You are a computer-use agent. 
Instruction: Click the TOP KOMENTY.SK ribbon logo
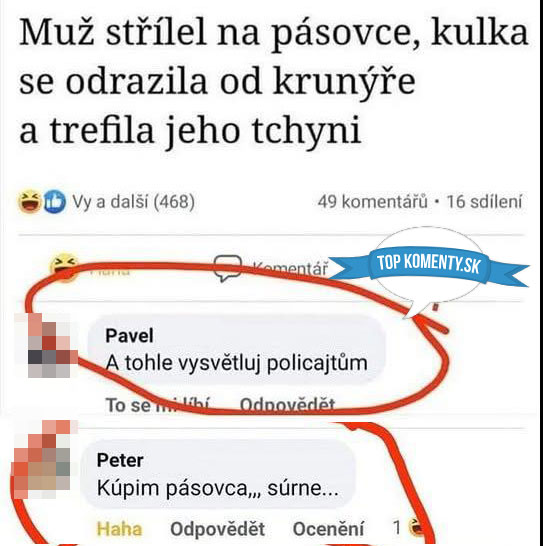click(x=429, y=263)
